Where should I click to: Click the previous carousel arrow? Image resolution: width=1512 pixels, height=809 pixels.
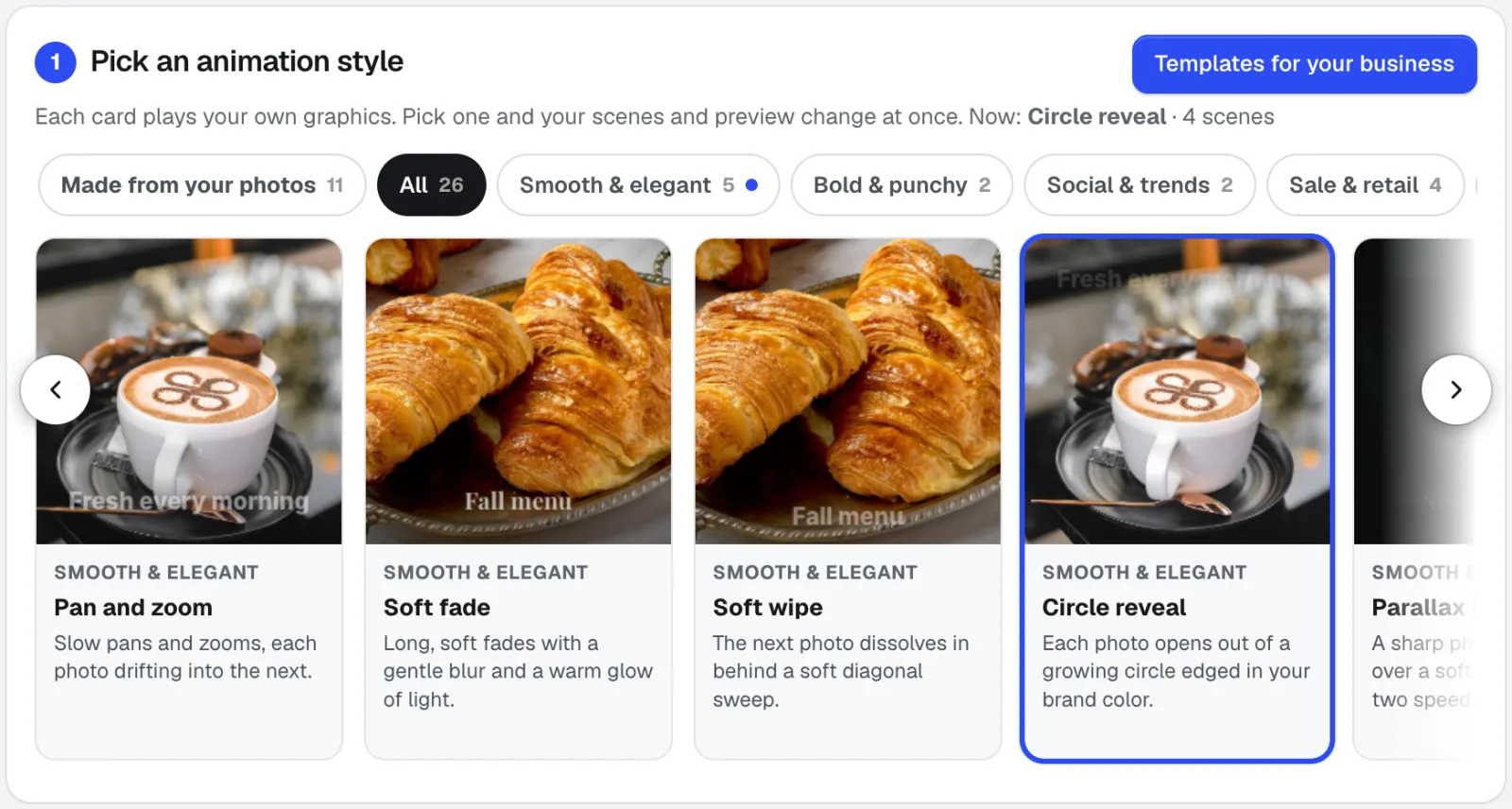coord(56,389)
